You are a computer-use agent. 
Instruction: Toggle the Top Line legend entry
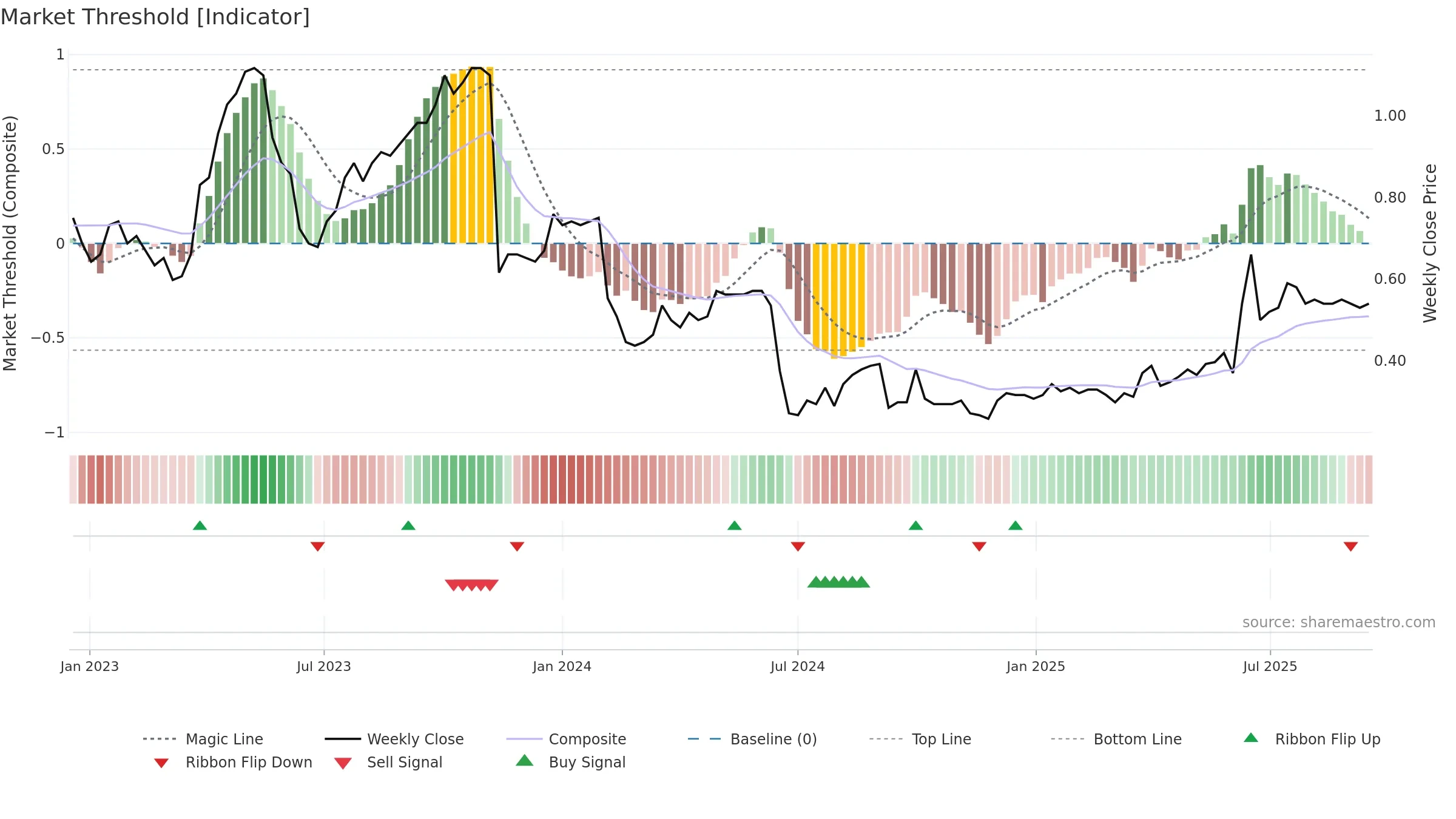tap(920, 739)
